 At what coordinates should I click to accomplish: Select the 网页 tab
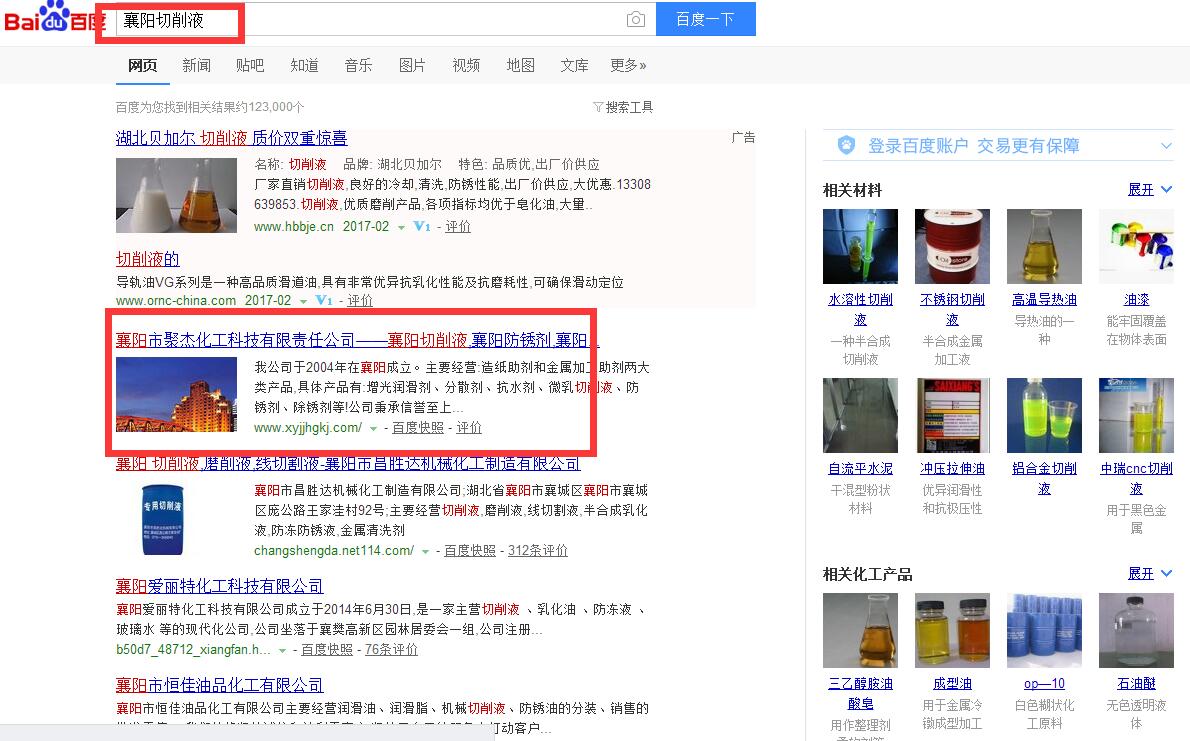143,65
